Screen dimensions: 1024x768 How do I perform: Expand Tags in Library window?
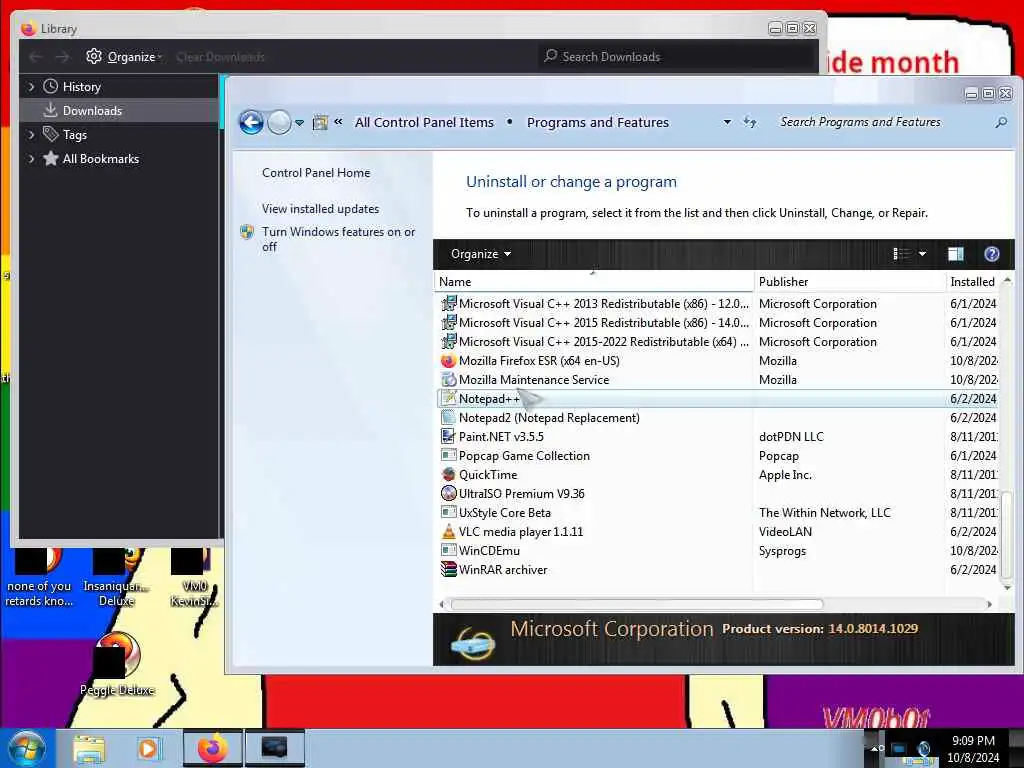point(31,135)
